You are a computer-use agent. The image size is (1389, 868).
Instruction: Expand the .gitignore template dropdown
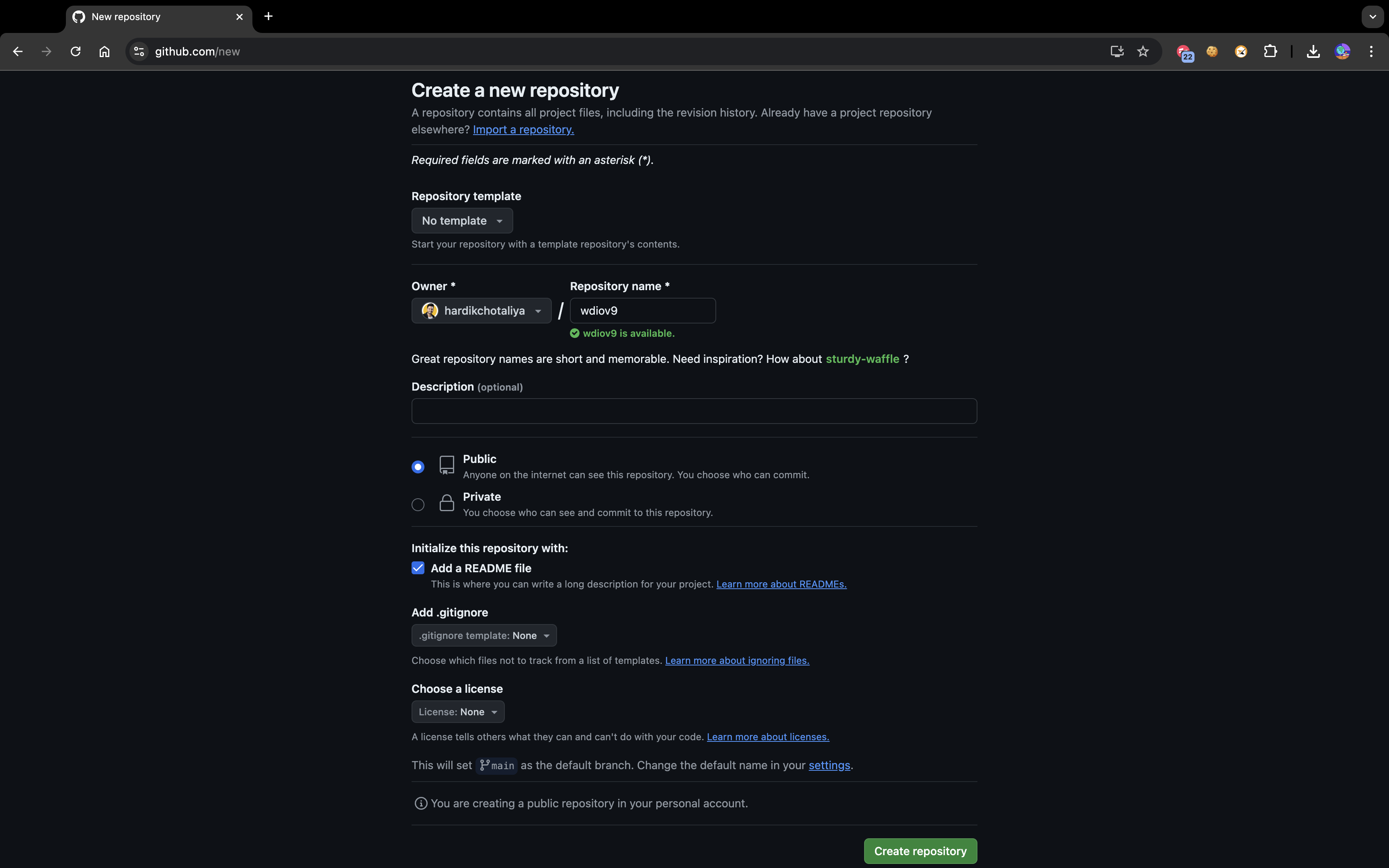tap(484, 635)
